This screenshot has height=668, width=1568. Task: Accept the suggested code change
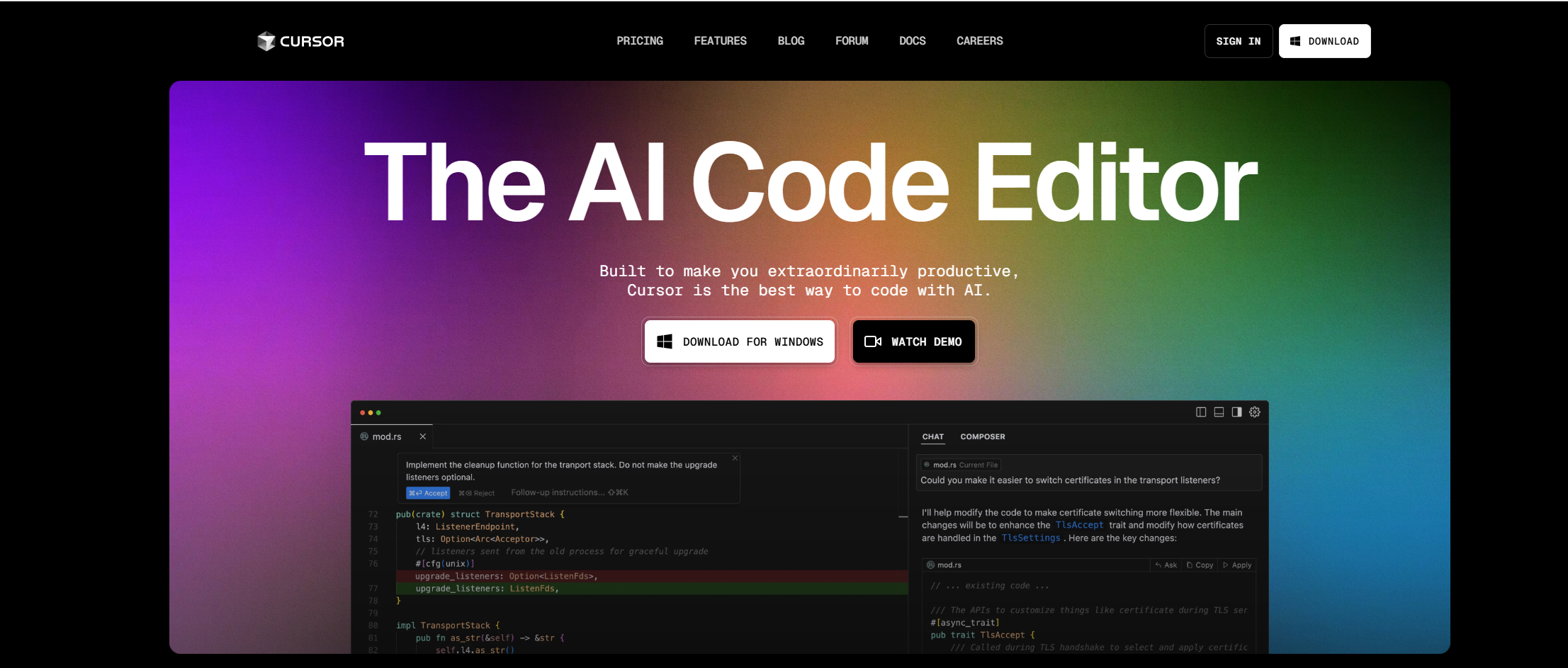point(428,493)
